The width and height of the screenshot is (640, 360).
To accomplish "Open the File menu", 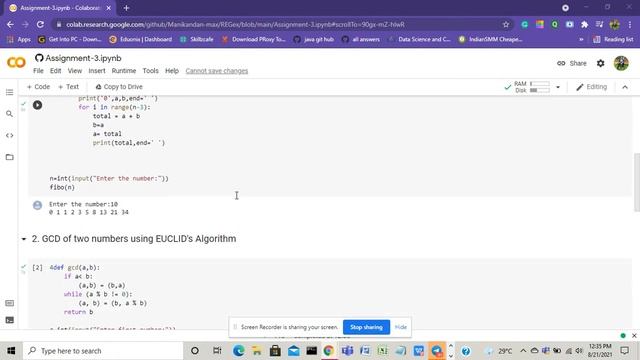I will click(x=38, y=71).
